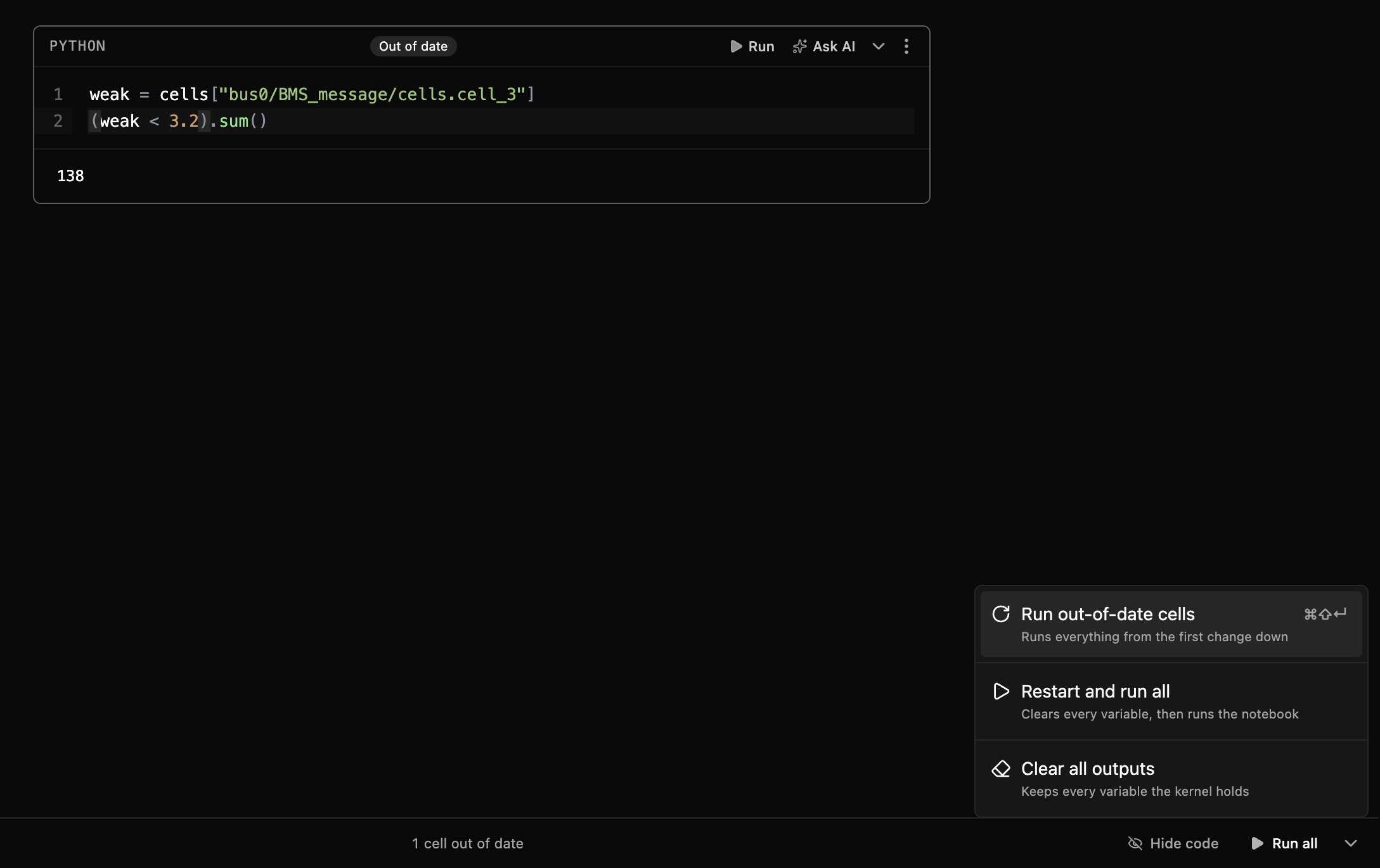The width and height of the screenshot is (1380, 868).
Task: Run the Python cell
Action: click(752, 46)
